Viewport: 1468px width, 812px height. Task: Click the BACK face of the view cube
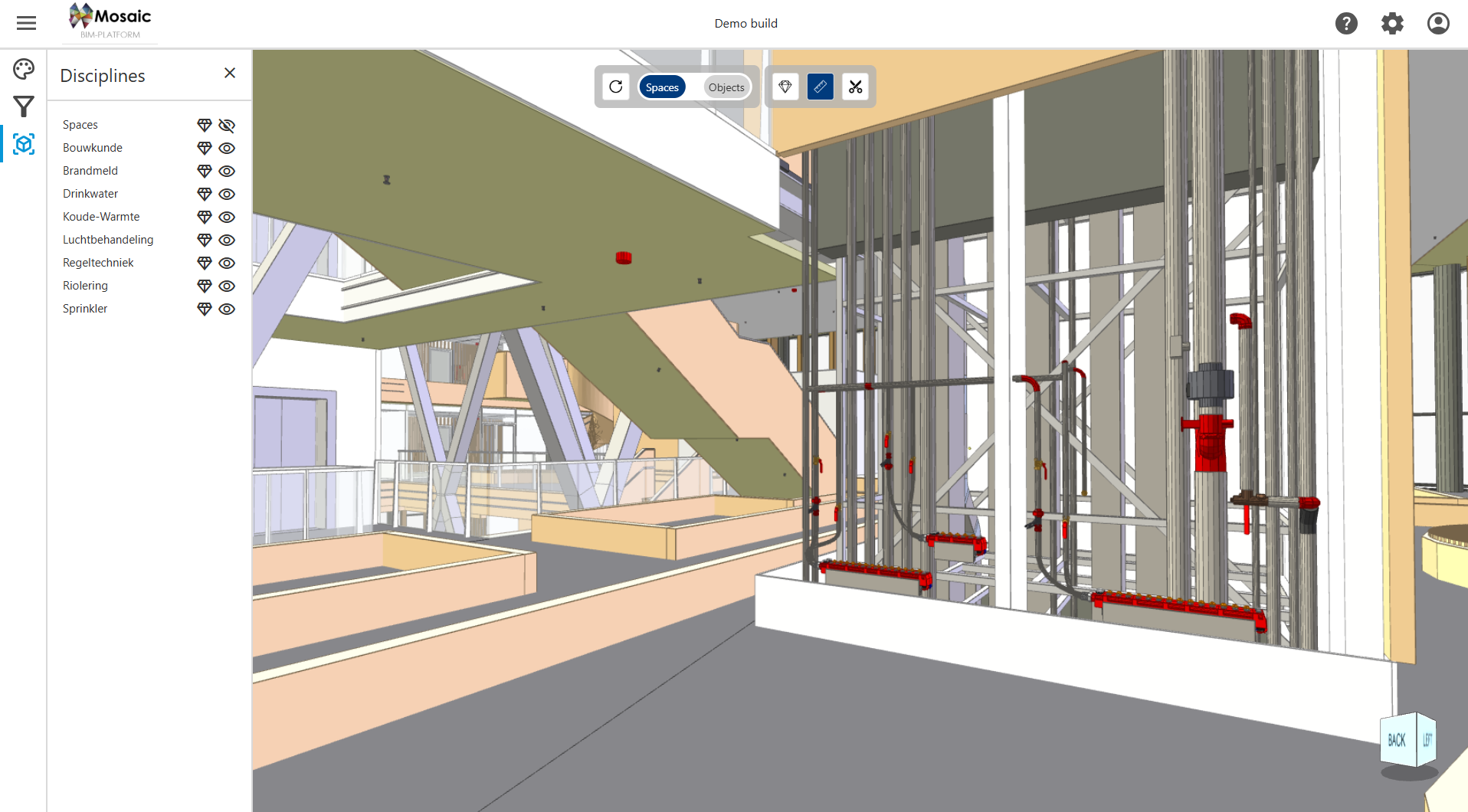(x=1398, y=740)
